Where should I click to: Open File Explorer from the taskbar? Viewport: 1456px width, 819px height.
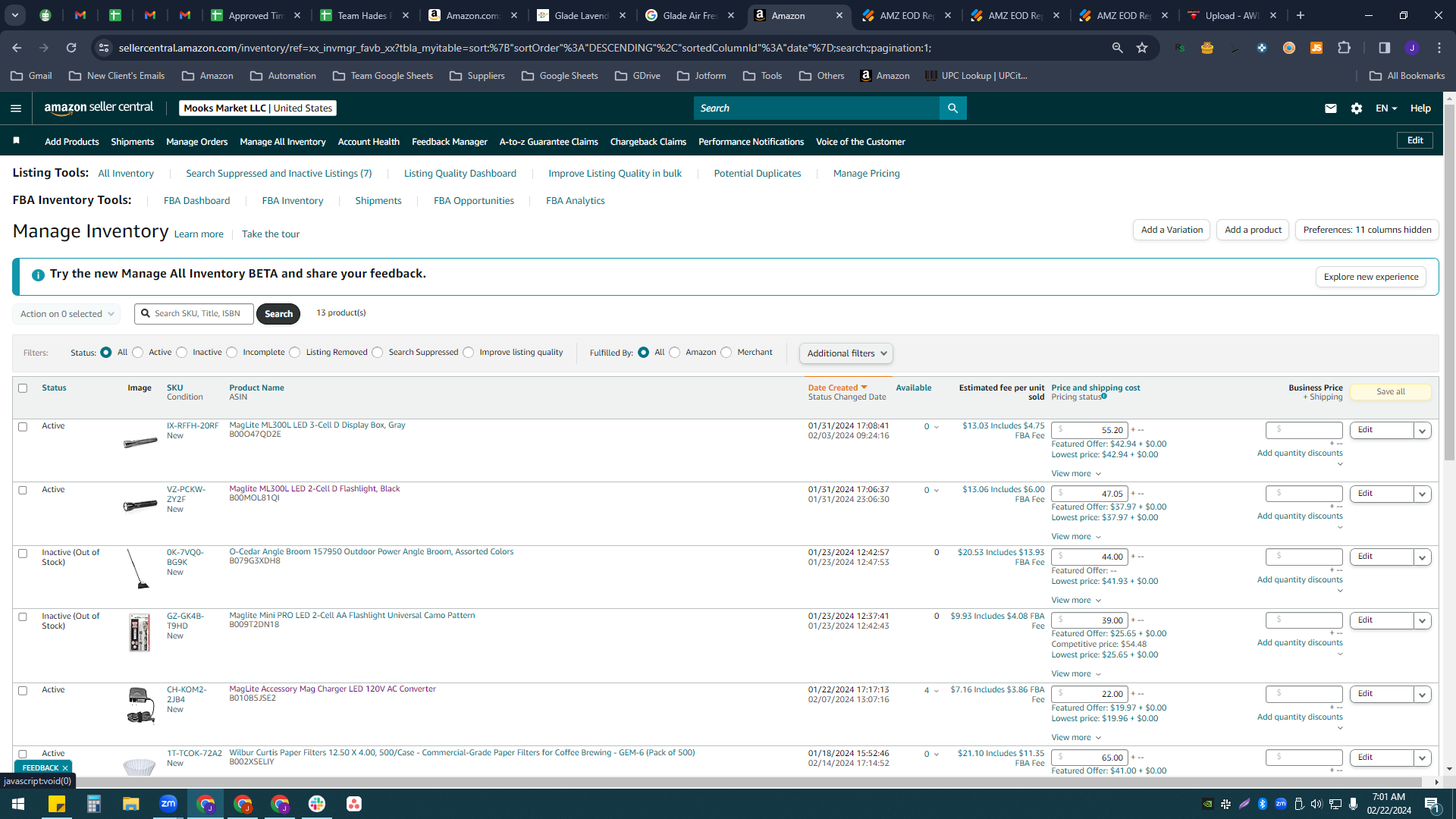click(x=131, y=804)
